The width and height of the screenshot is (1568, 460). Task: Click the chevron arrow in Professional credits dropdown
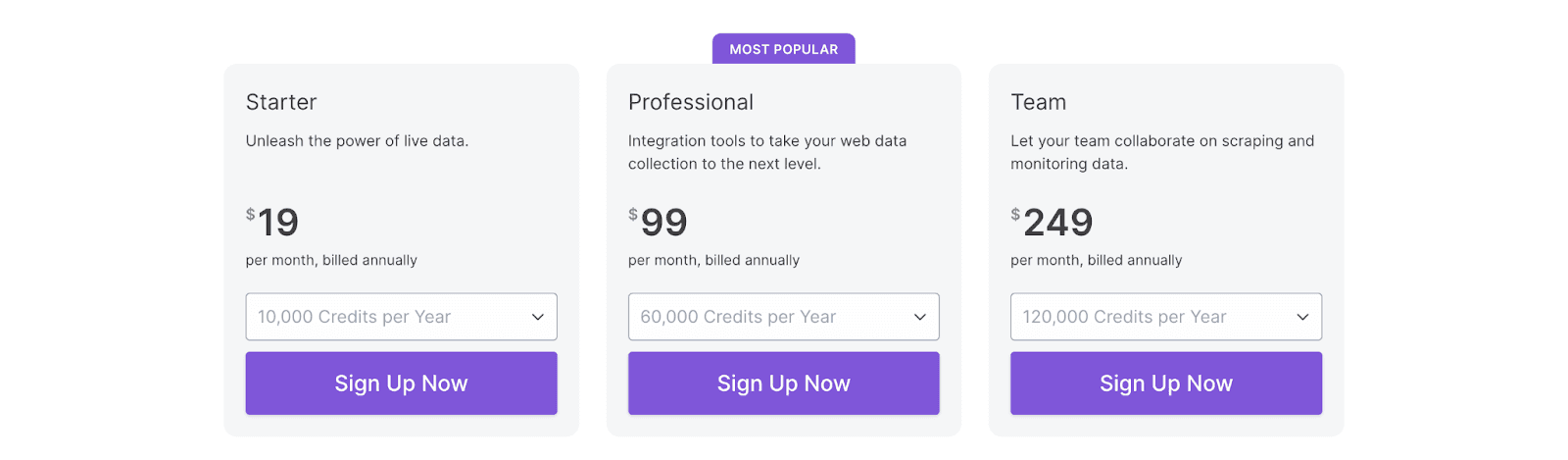[x=919, y=317]
